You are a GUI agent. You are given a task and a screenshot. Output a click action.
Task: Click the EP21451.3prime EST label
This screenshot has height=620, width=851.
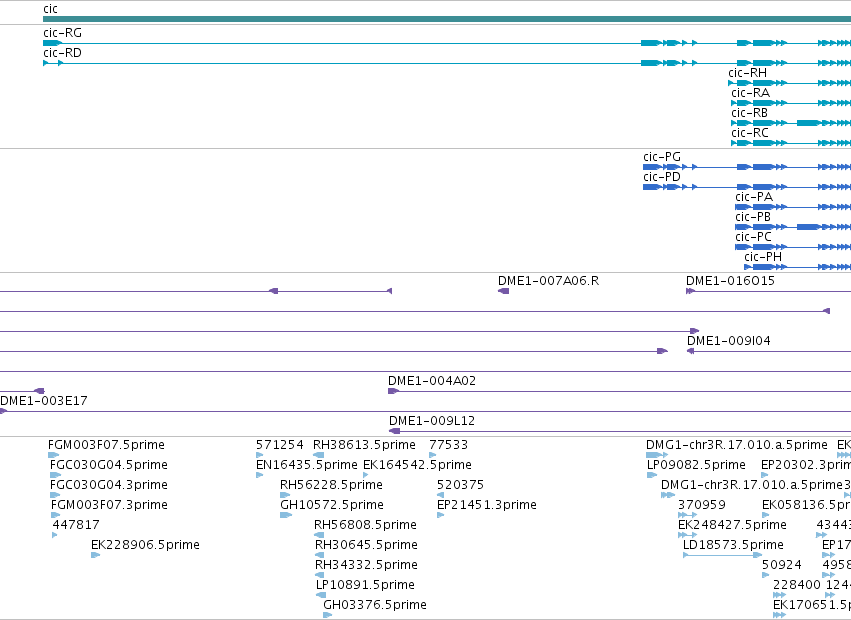(x=487, y=505)
